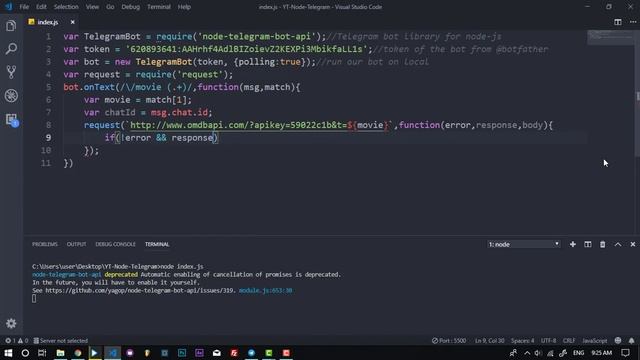Switch to the DEBUG CONSOLE tab
This screenshot has width=640, height=360.
tap(115, 244)
